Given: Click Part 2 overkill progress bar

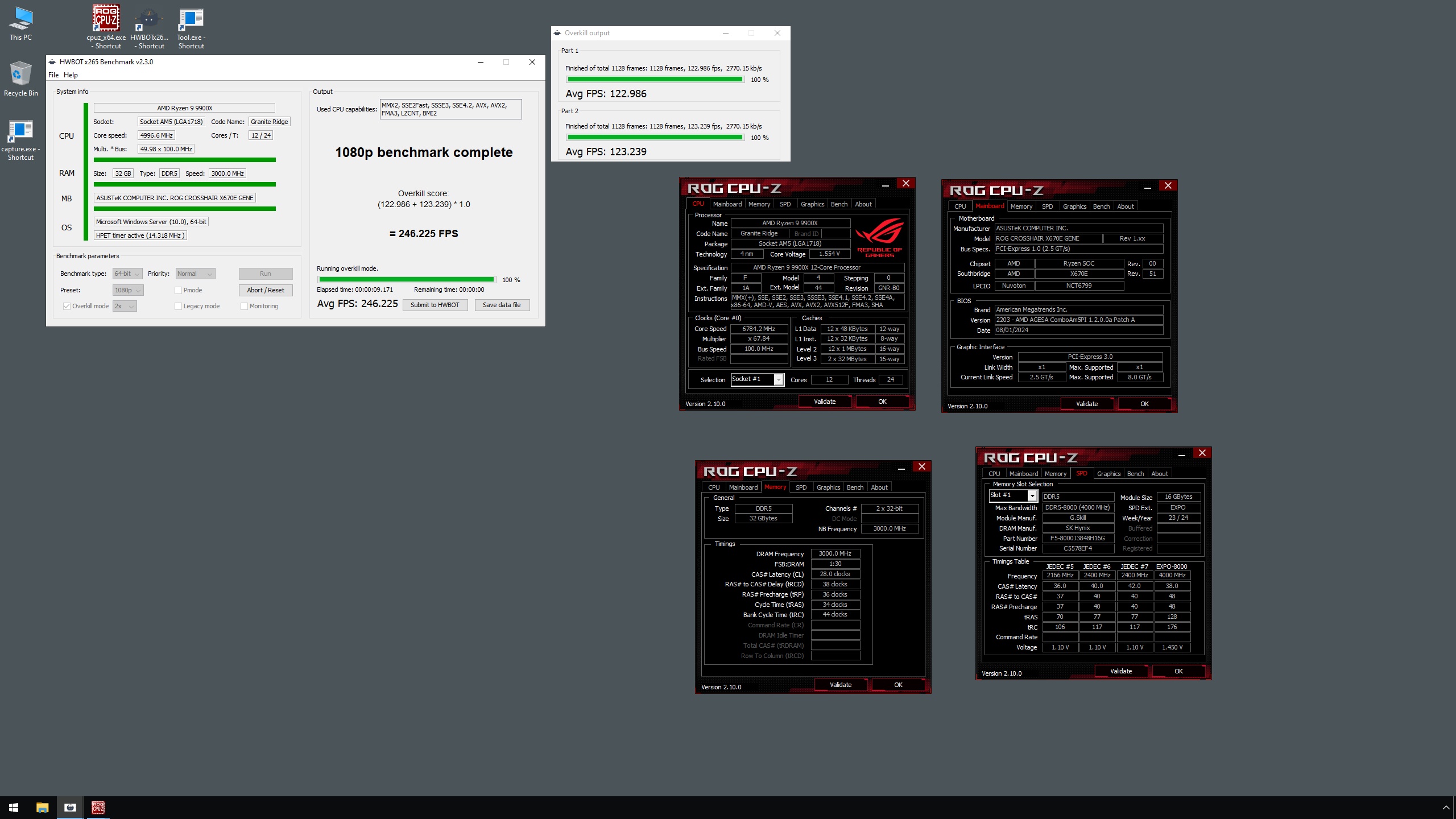Looking at the screenshot, I should (x=655, y=138).
